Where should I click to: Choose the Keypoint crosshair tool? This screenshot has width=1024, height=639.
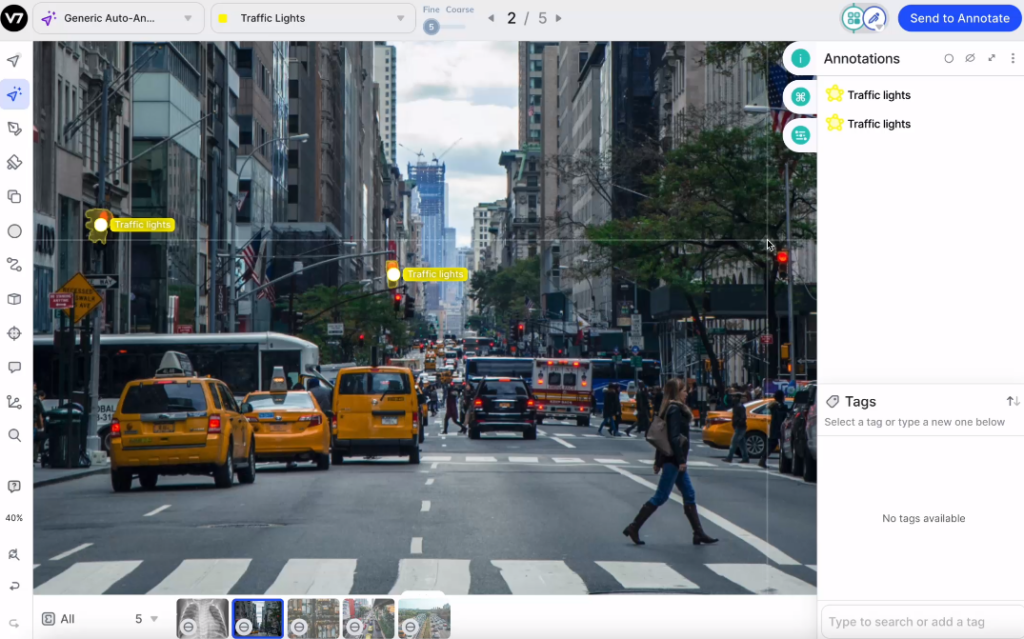pyautogui.click(x=14, y=333)
